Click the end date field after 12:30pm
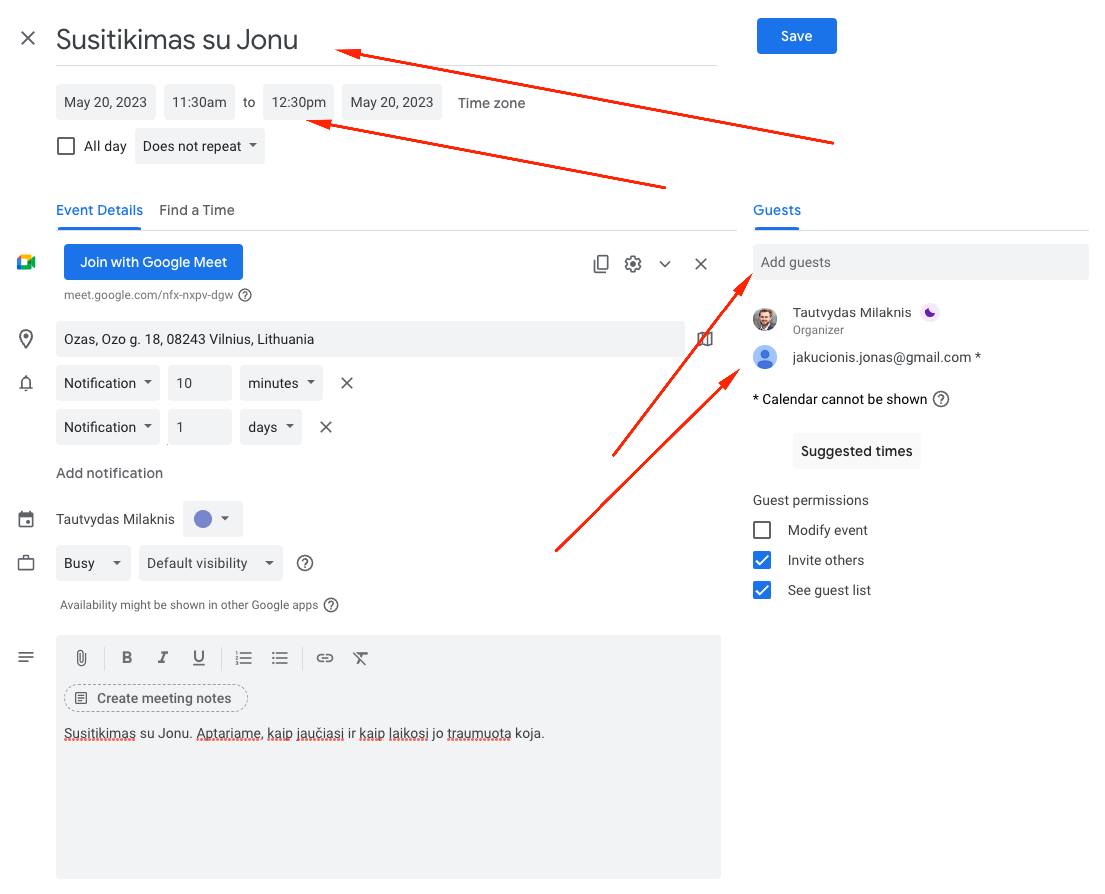The image size is (1105, 894). point(392,102)
